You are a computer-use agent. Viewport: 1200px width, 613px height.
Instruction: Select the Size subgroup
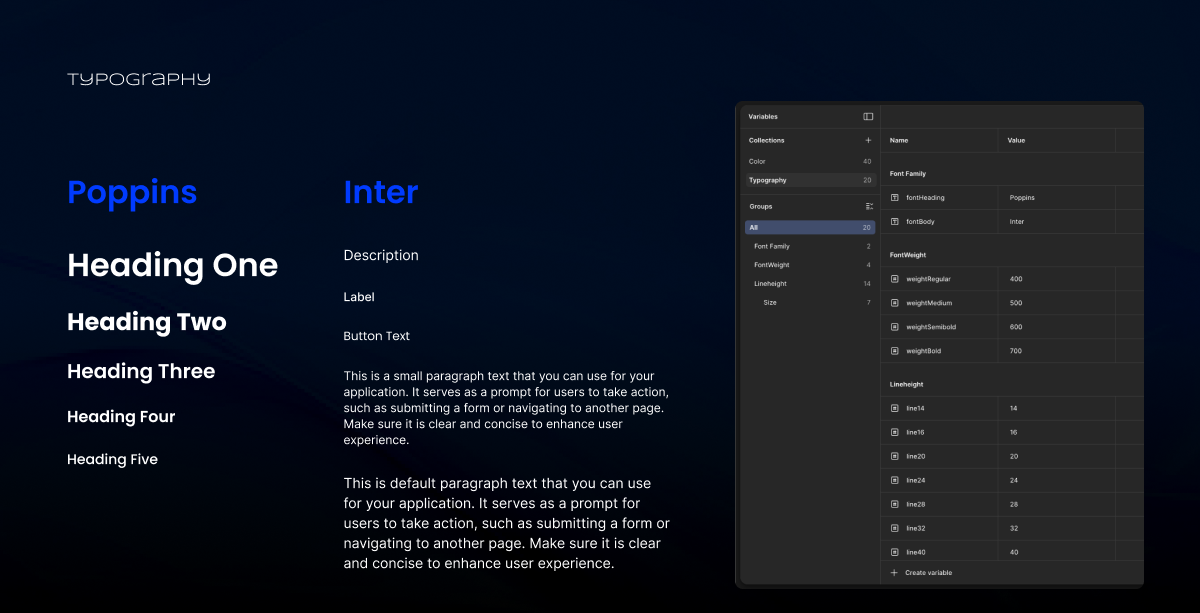click(770, 302)
